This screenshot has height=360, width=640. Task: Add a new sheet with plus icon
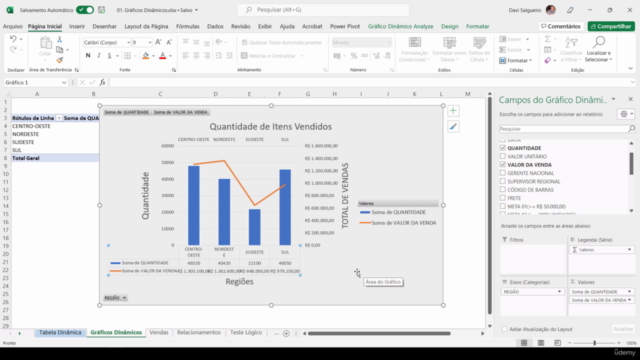286,333
